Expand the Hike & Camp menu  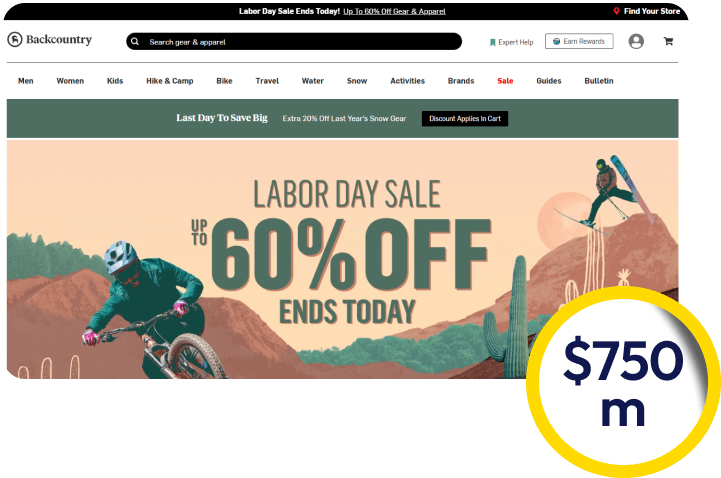(170, 81)
